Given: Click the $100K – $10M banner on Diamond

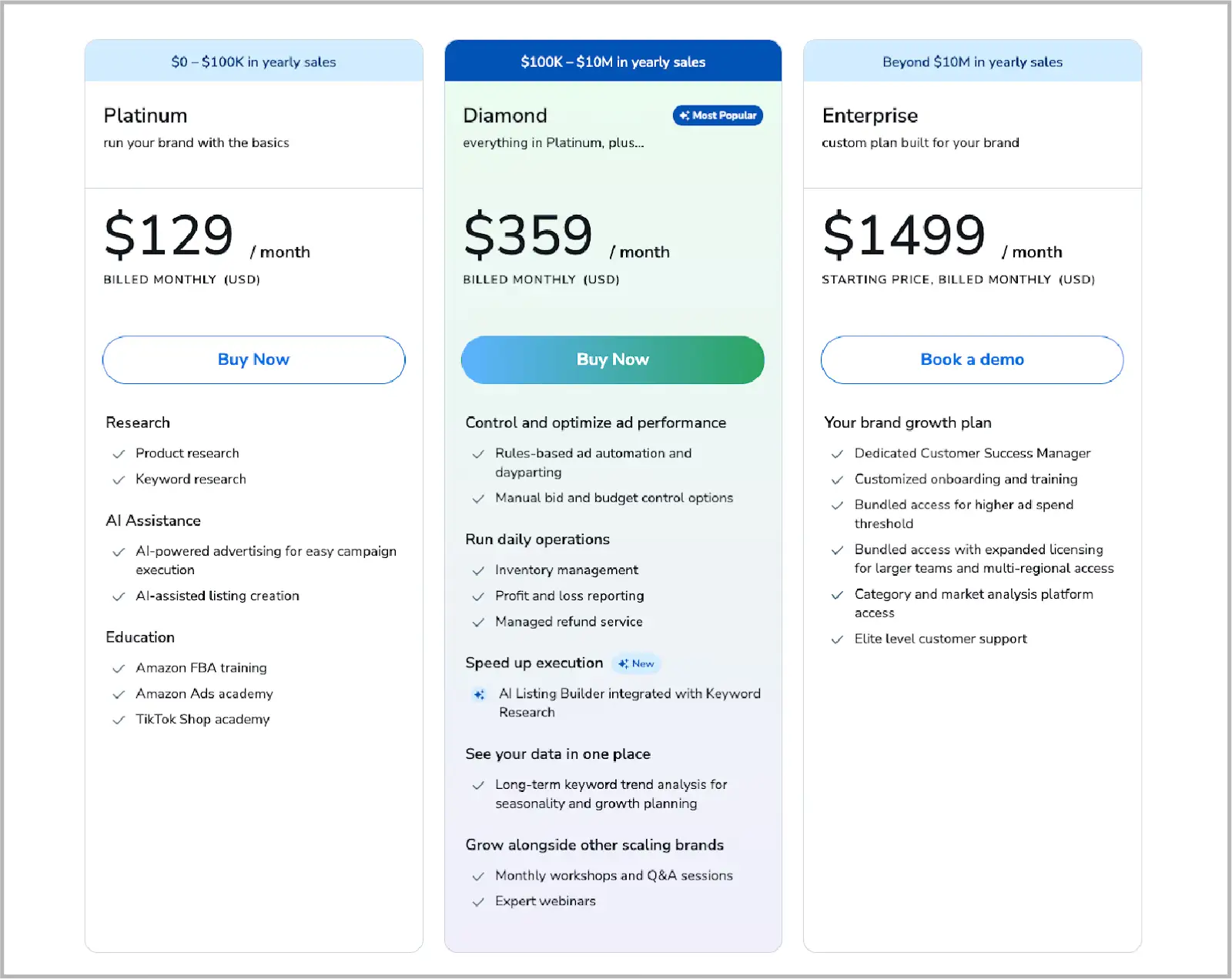Looking at the screenshot, I should [612, 62].
